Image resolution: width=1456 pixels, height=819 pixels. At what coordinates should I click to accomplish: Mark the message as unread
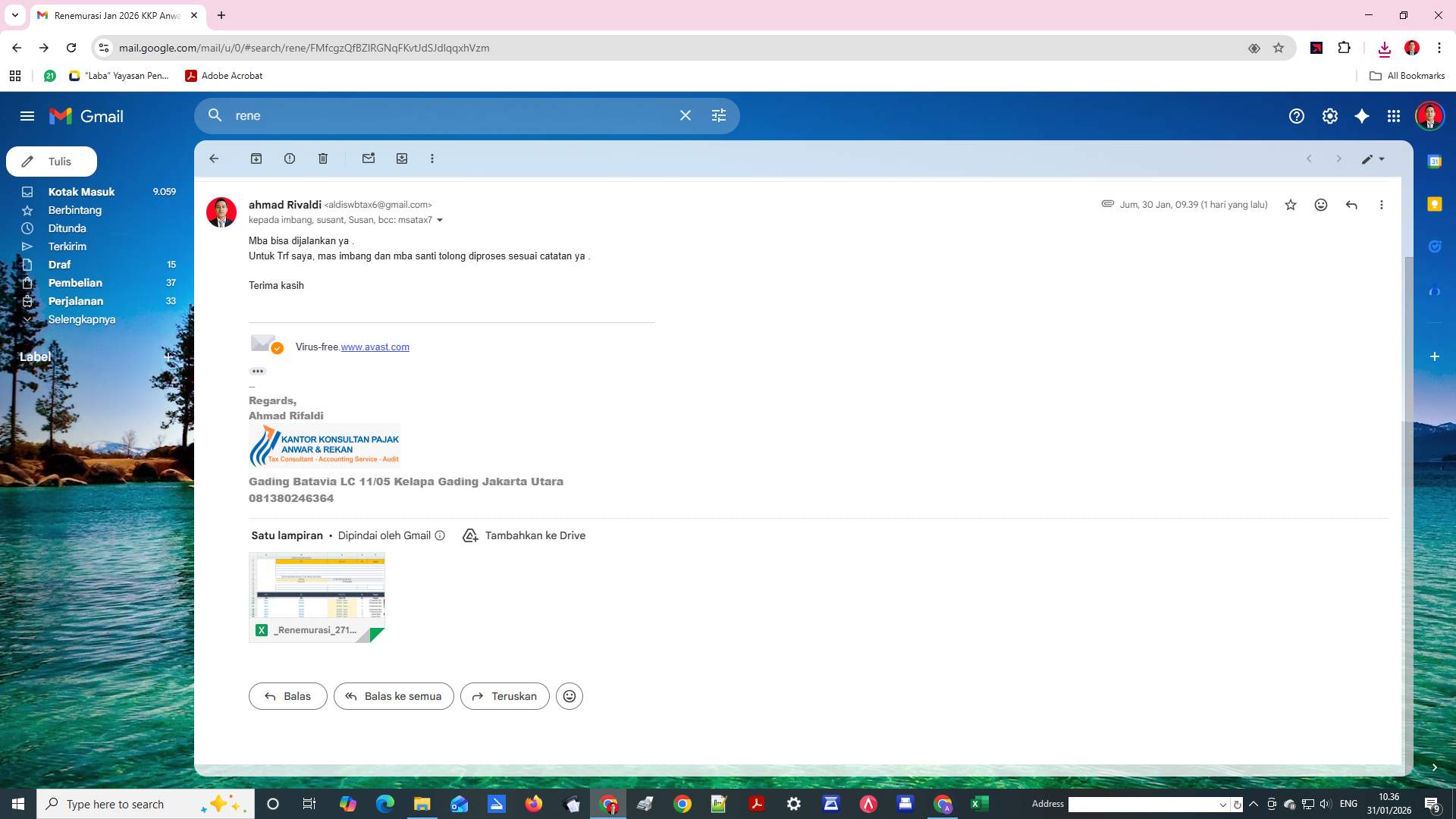click(369, 158)
